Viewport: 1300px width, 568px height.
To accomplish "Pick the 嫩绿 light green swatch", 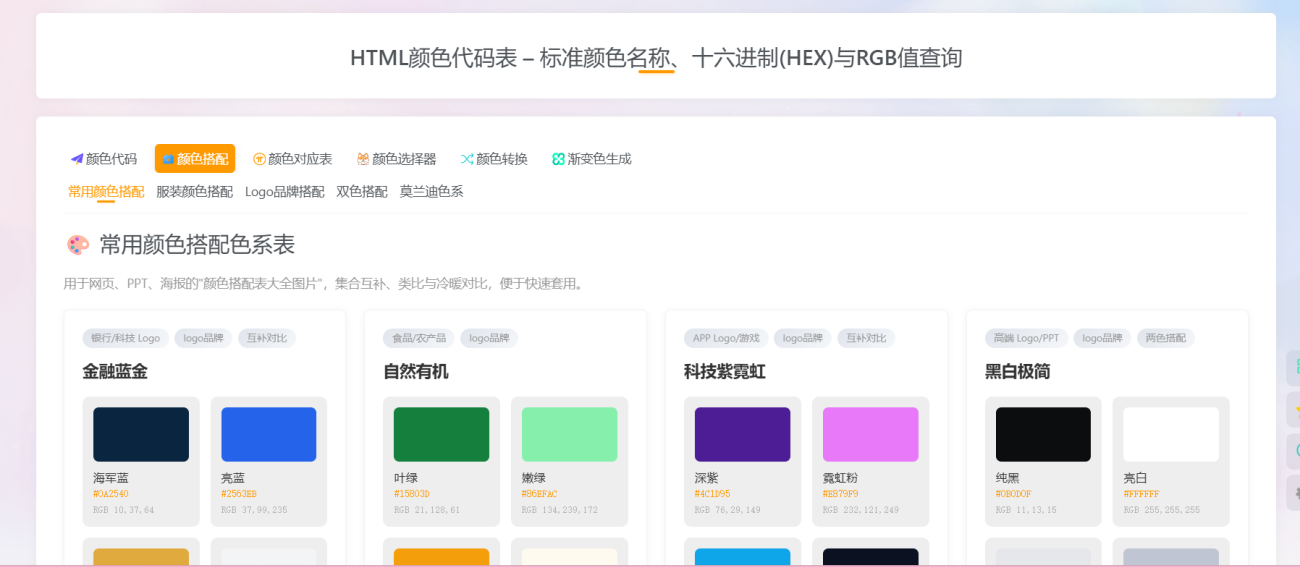I will pyautogui.click(x=569, y=434).
